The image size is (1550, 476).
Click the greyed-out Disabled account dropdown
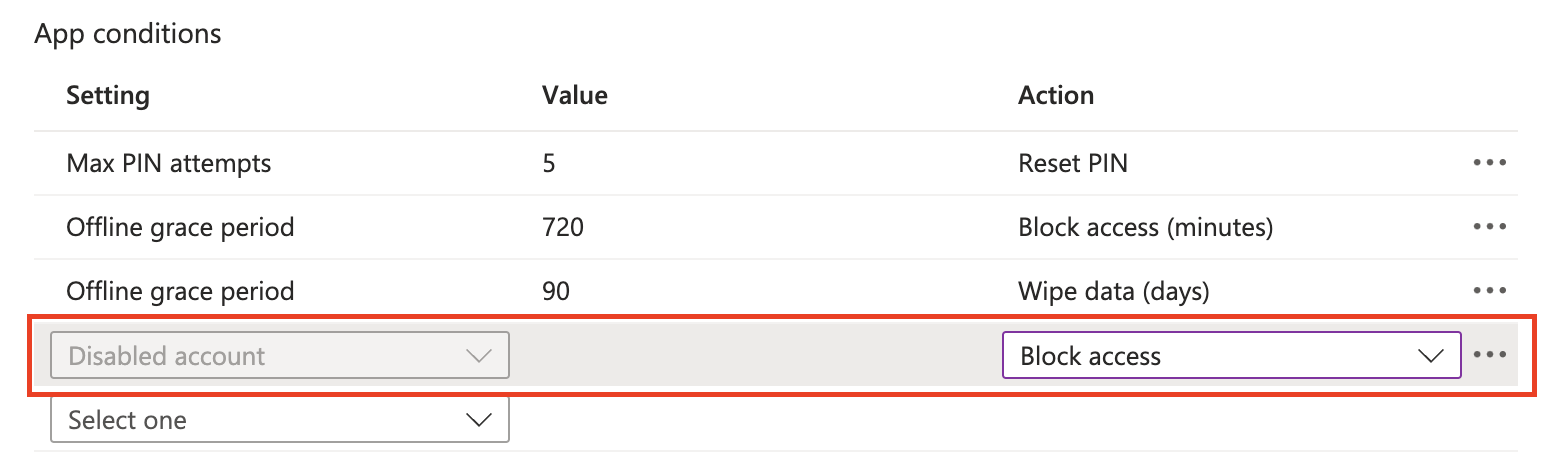tap(279, 356)
